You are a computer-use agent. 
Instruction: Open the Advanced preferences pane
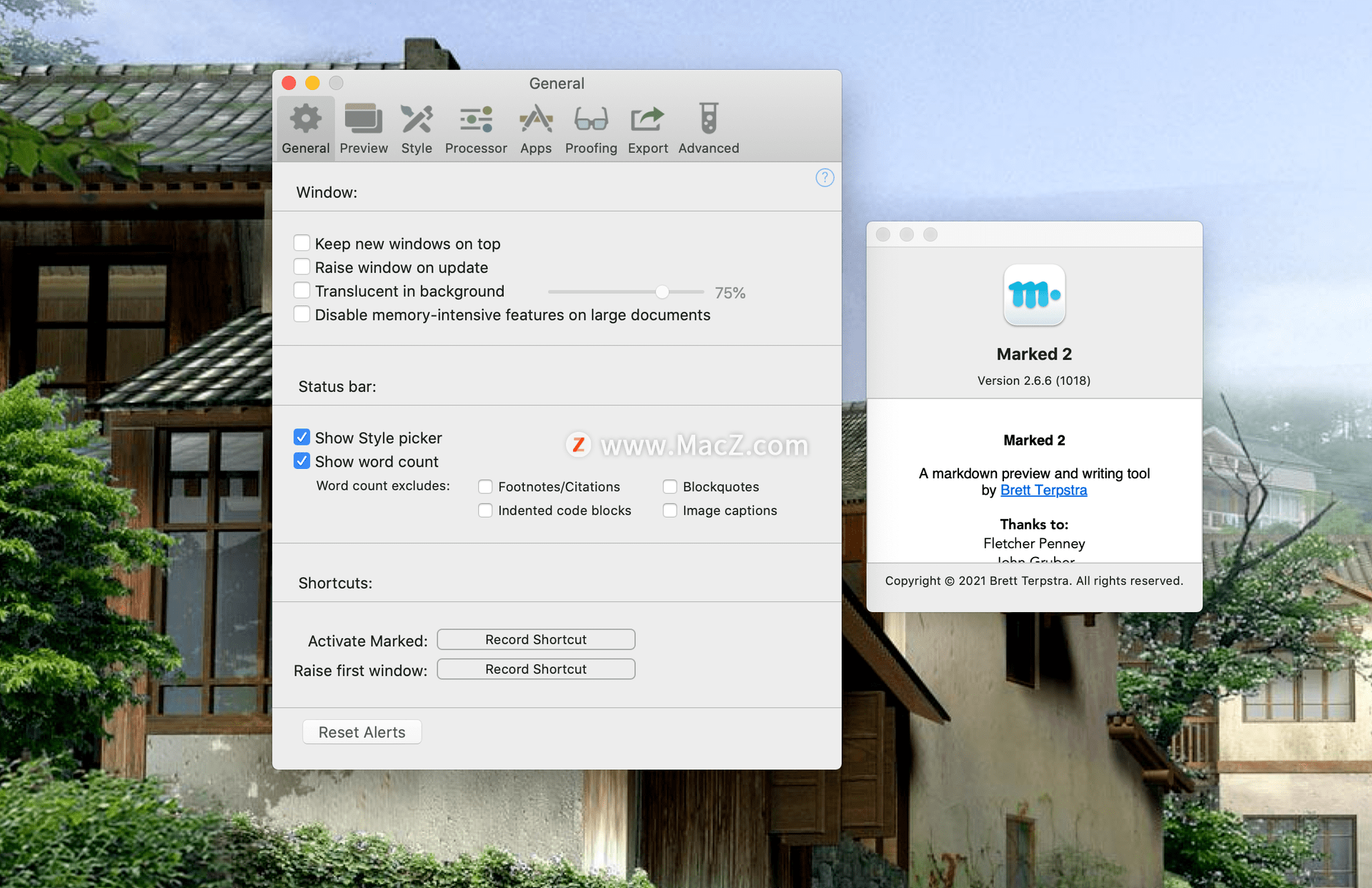tap(709, 129)
